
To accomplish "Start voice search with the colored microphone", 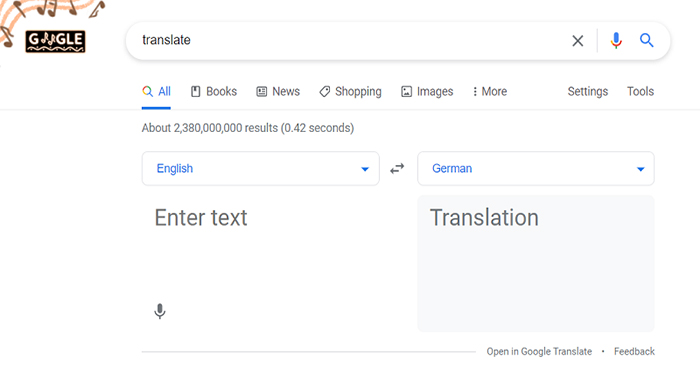I will pos(616,41).
